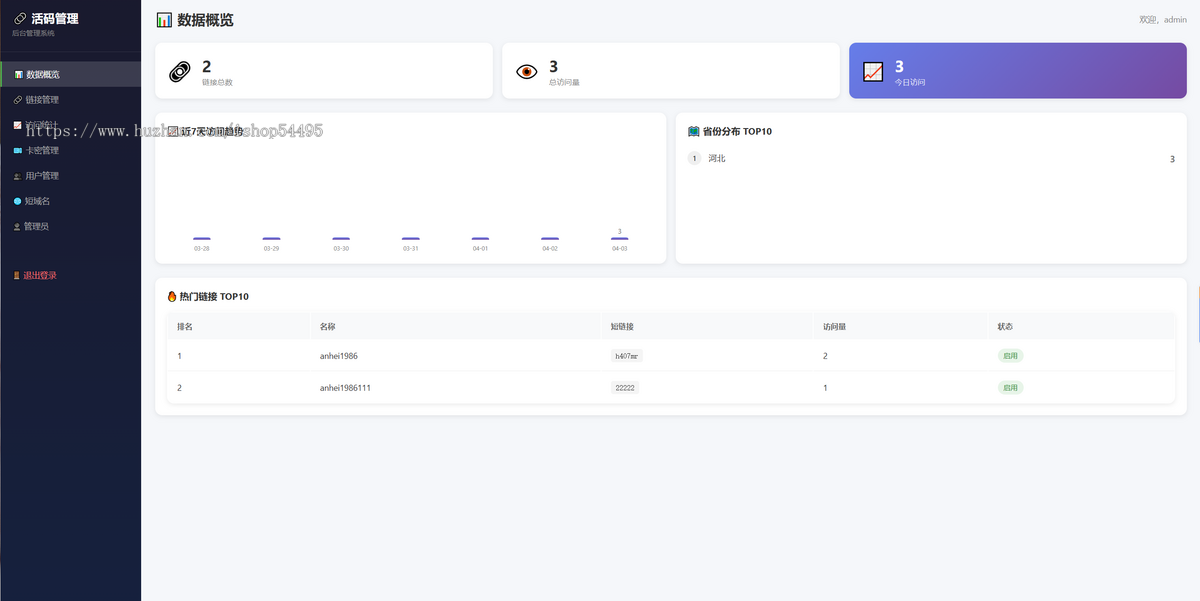
Task: Click the short link code 22222
Action: [625, 387]
